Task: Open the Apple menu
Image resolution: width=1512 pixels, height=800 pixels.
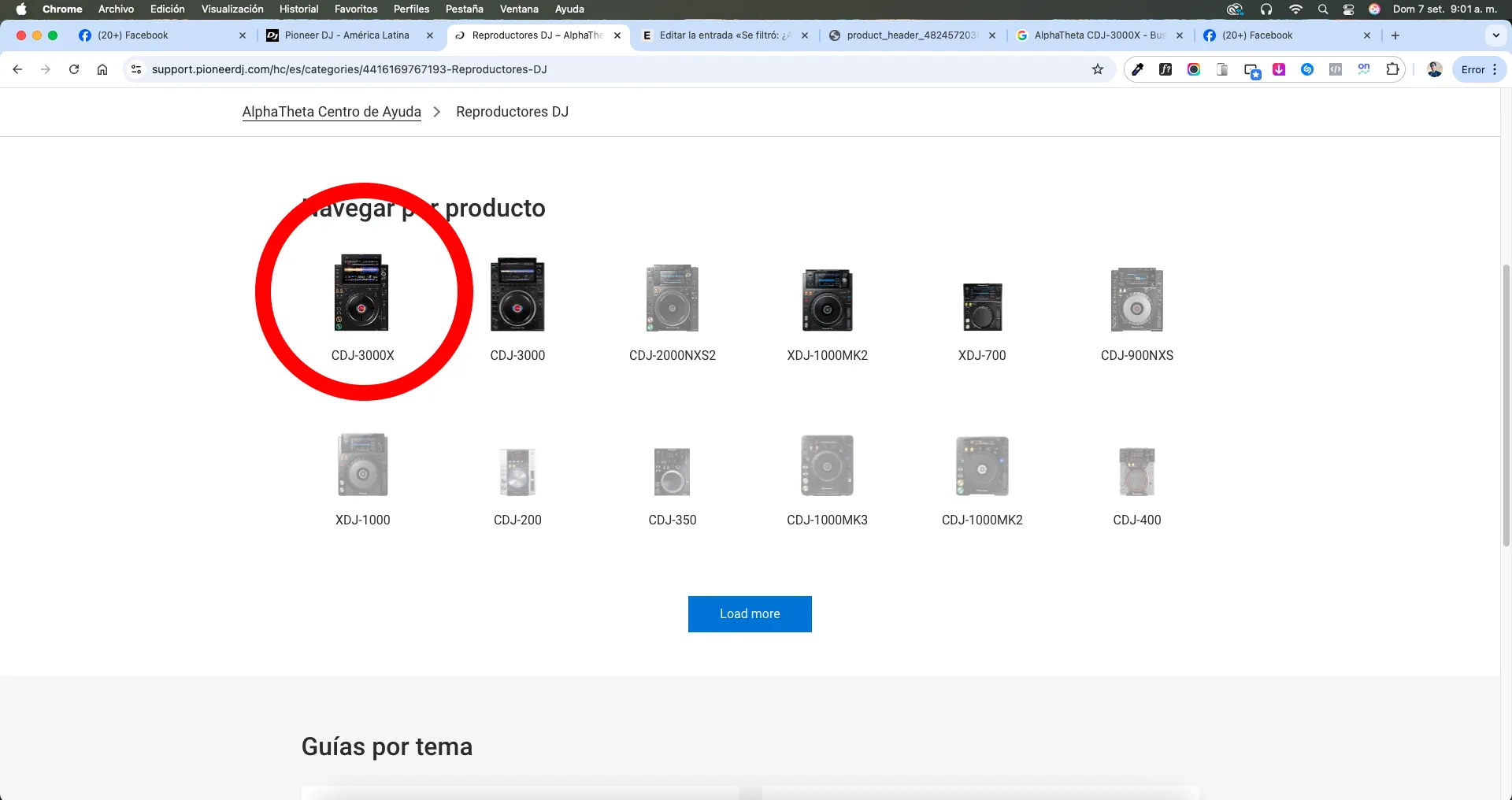Action: pyautogui.click(x=21, y=9)
